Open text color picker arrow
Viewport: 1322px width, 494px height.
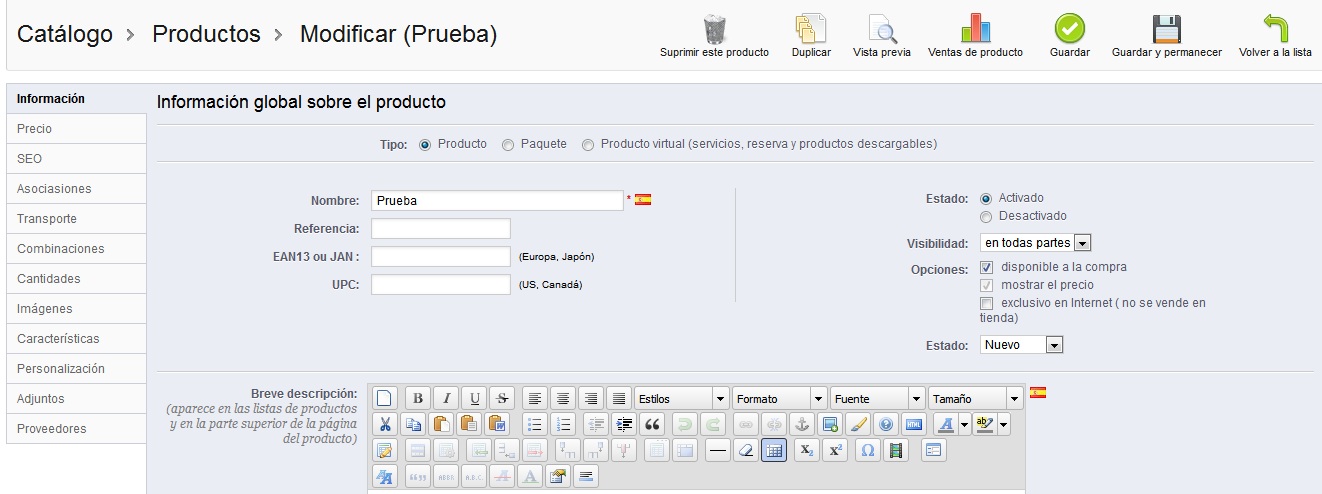click(965, 424)
